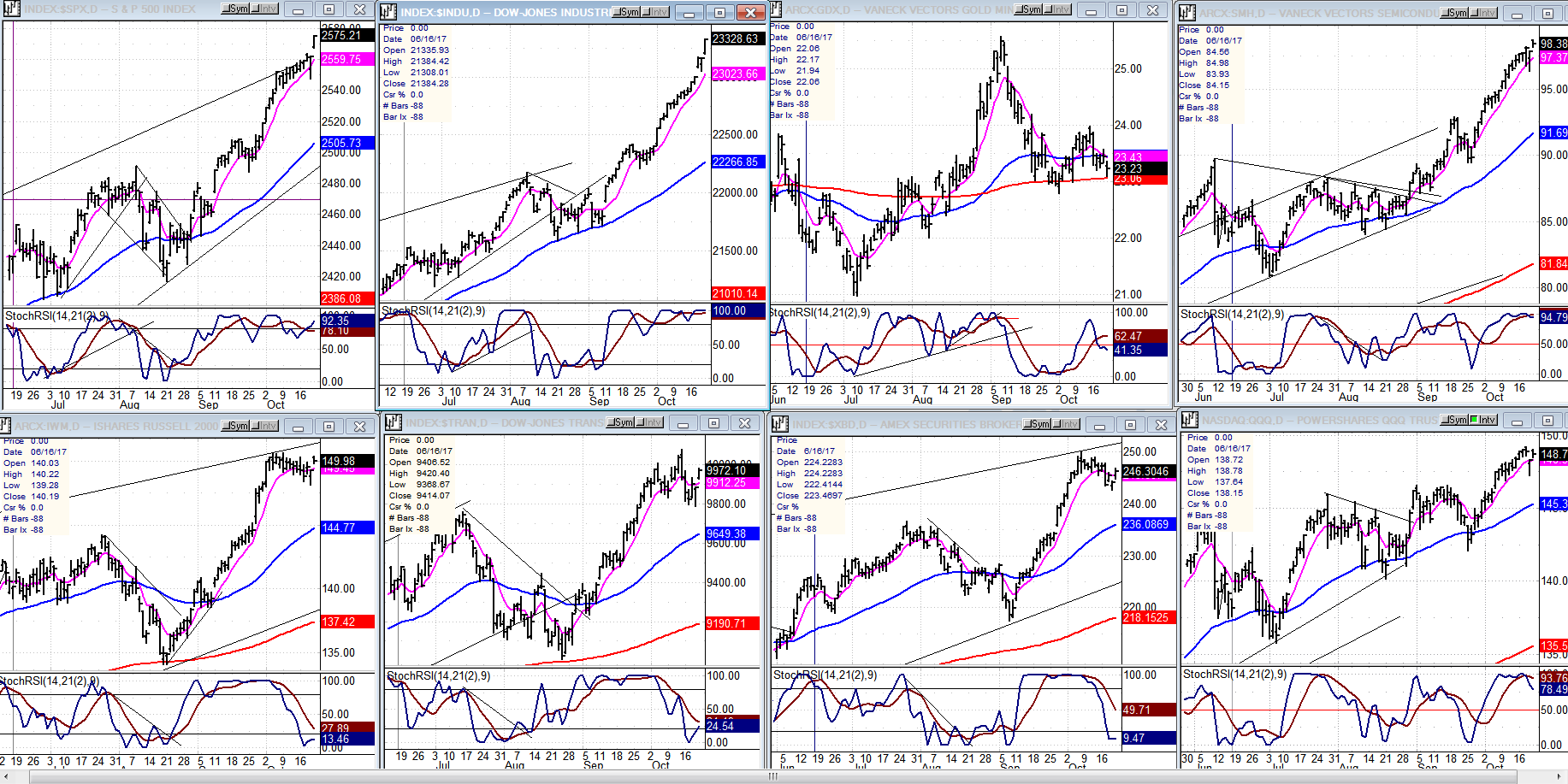This screenshot has width=1568, height=784.
Task: Close the XBD Securities Broker chart window
Action: (1161, 424)
